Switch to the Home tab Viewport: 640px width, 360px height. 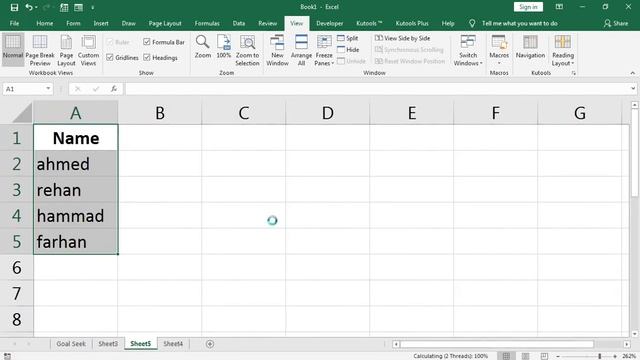coord(44,23)
